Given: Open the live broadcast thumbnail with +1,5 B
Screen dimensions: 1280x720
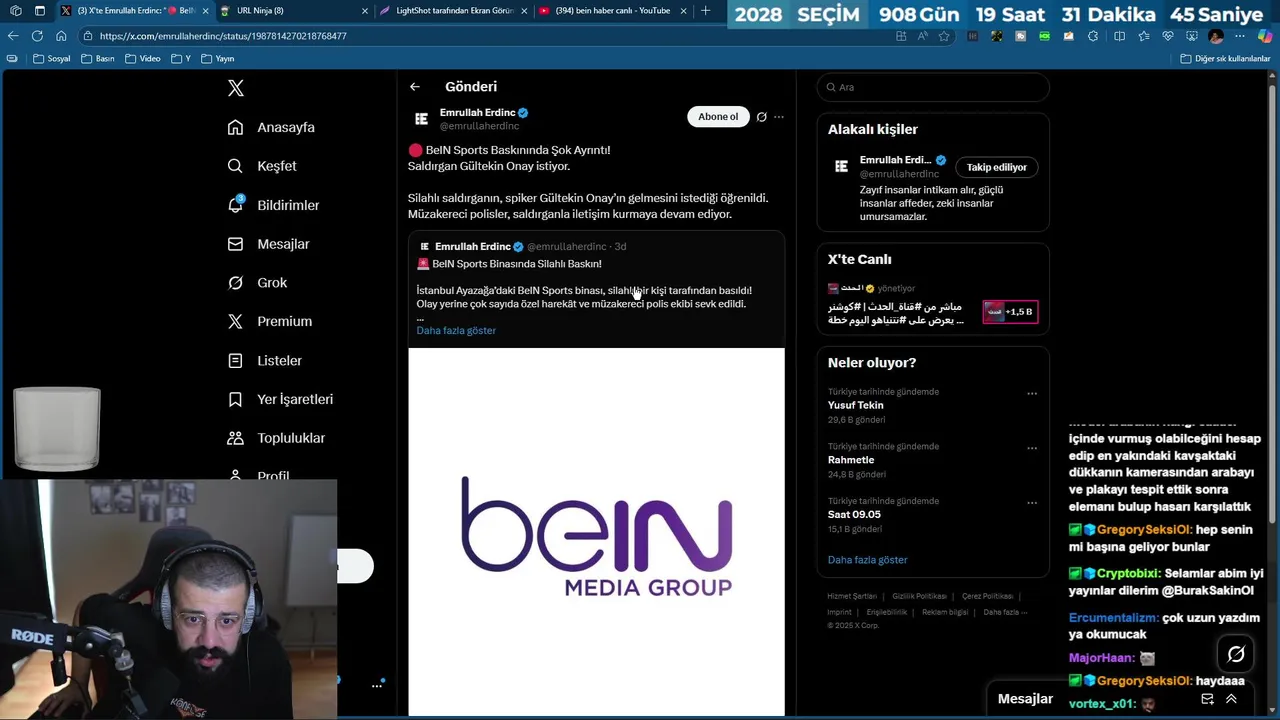Looking at the screenshot, I should click(x=1010, y=312).
